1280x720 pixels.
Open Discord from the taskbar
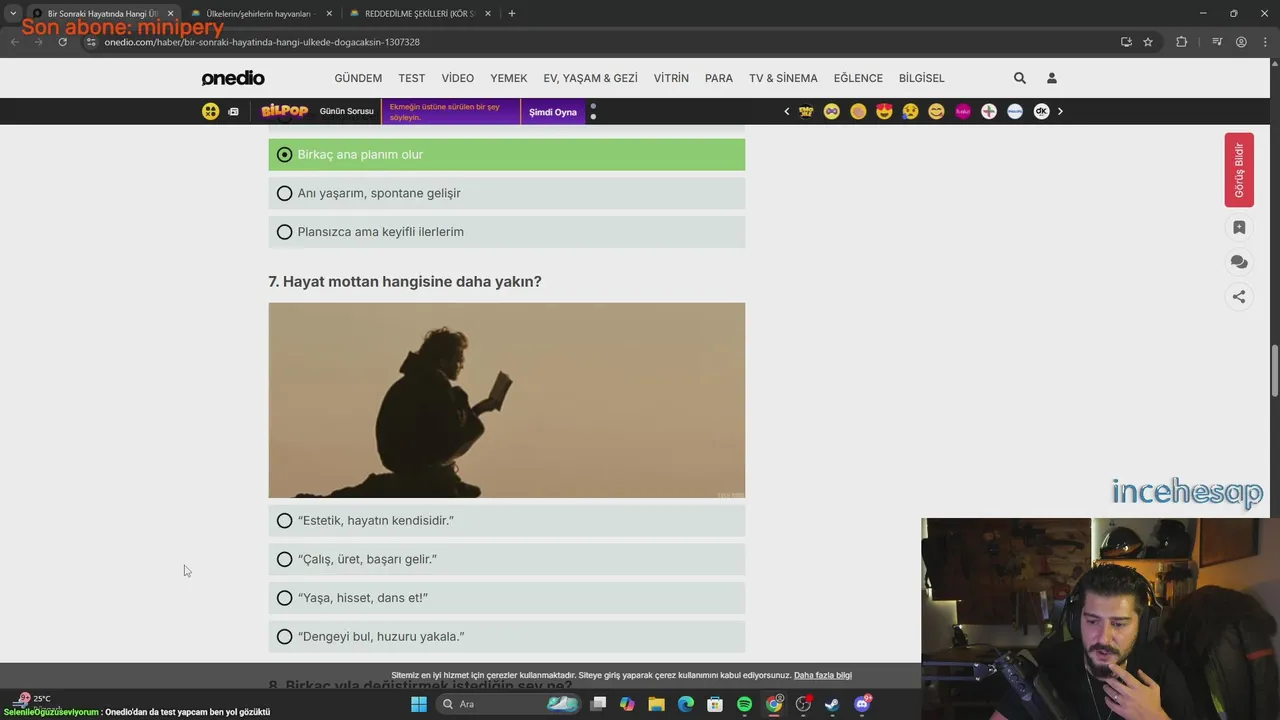click(862, 704)
